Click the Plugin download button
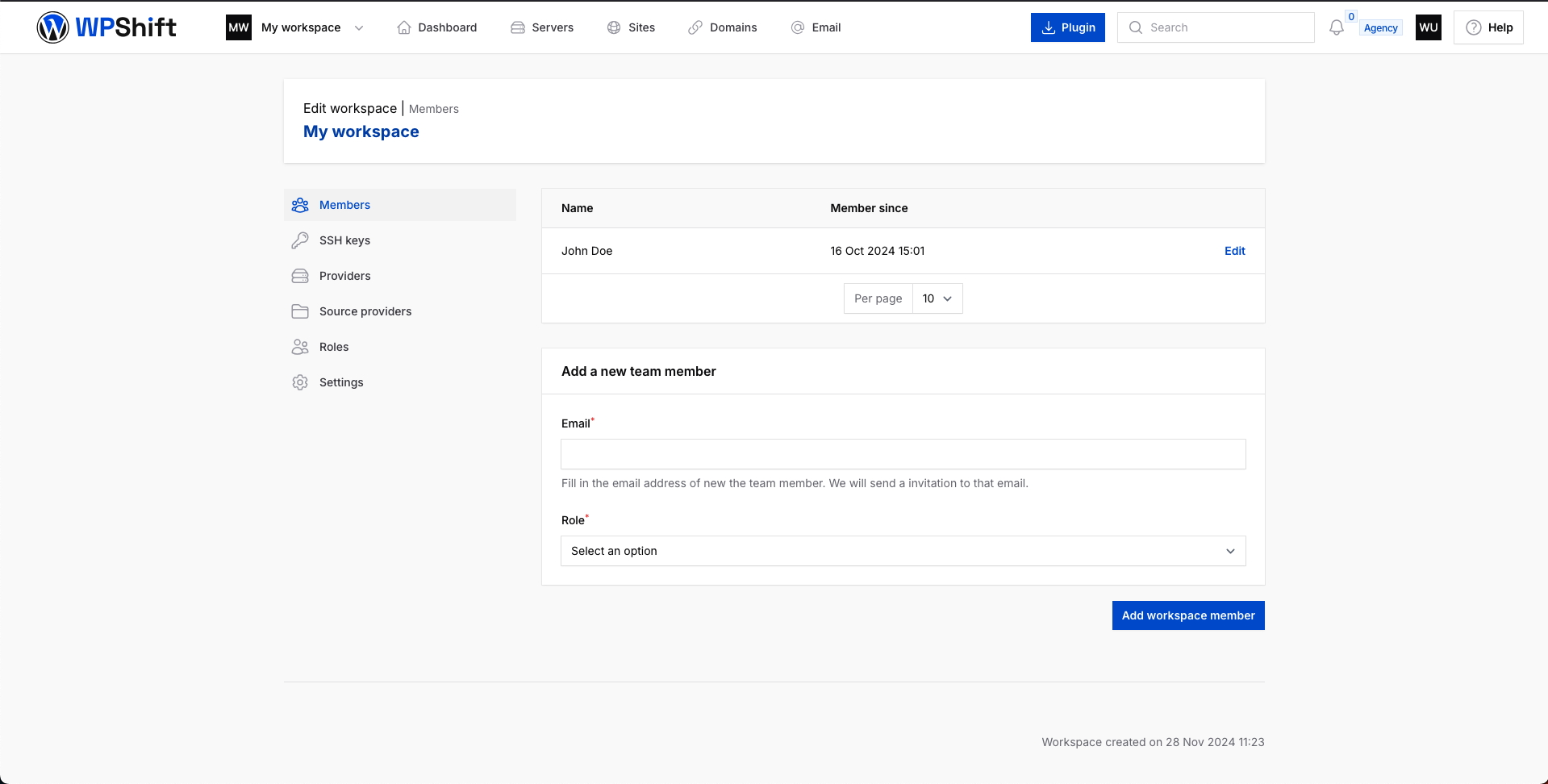This screenshot has height=784, width=1548. coord(1068,27)
